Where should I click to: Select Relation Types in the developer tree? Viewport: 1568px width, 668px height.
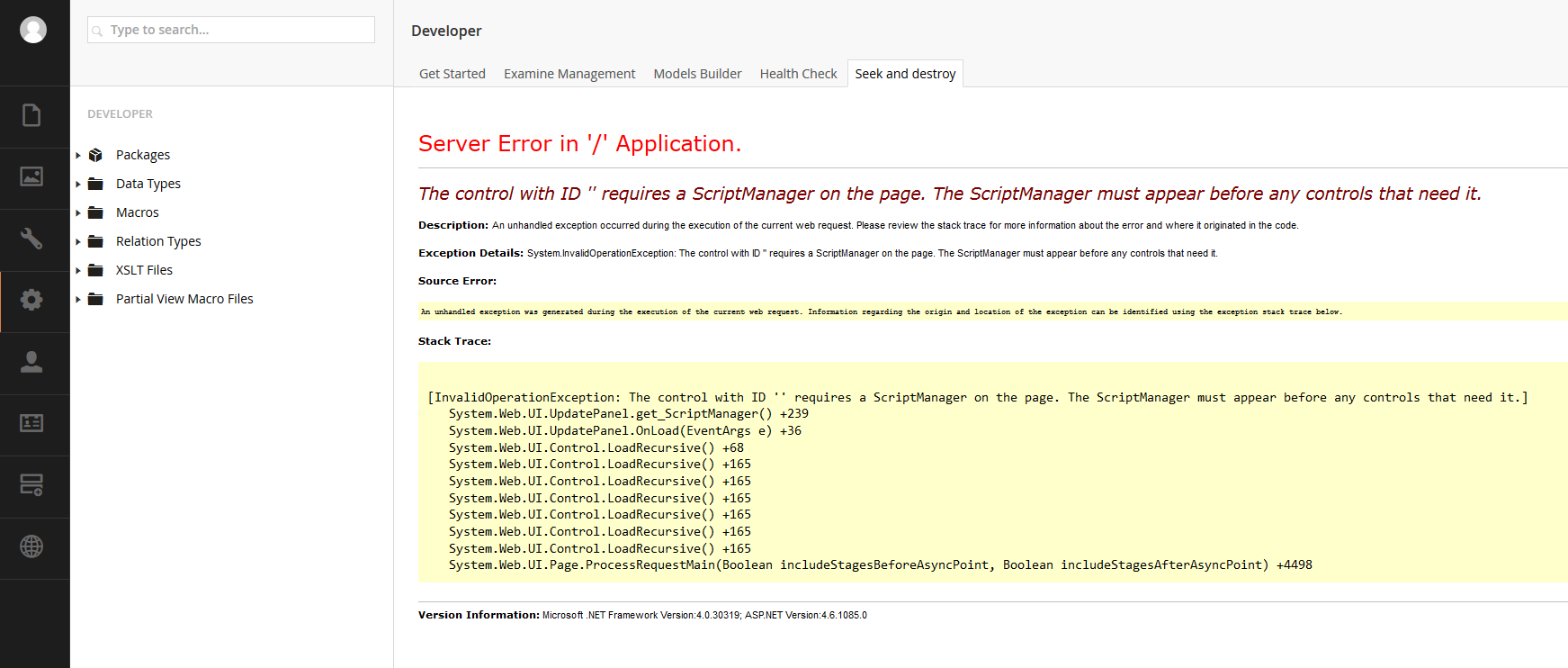tap(158, 241)
